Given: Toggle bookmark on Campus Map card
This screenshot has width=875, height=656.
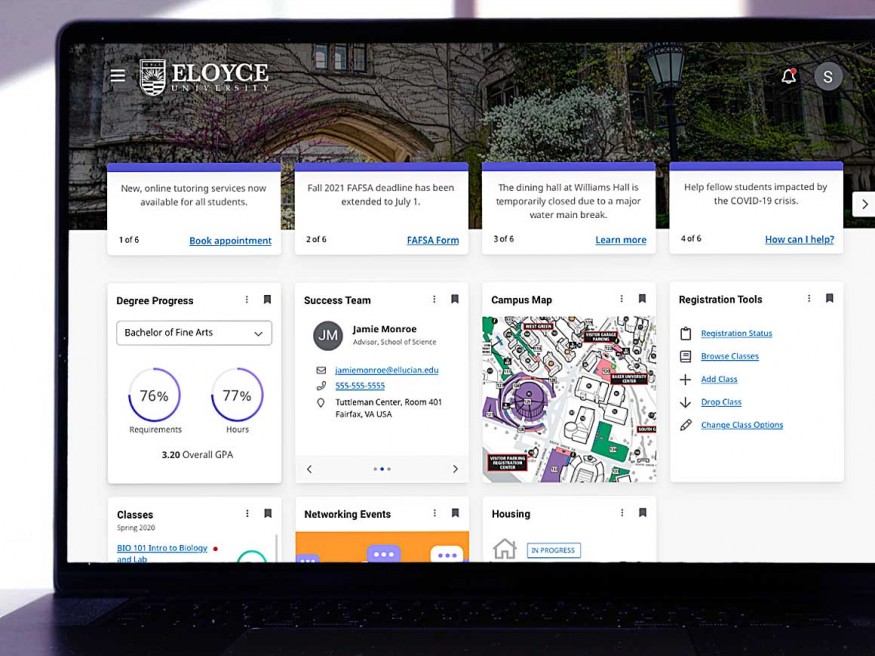Looking at the screenshot, I should [x=642, y=299].
